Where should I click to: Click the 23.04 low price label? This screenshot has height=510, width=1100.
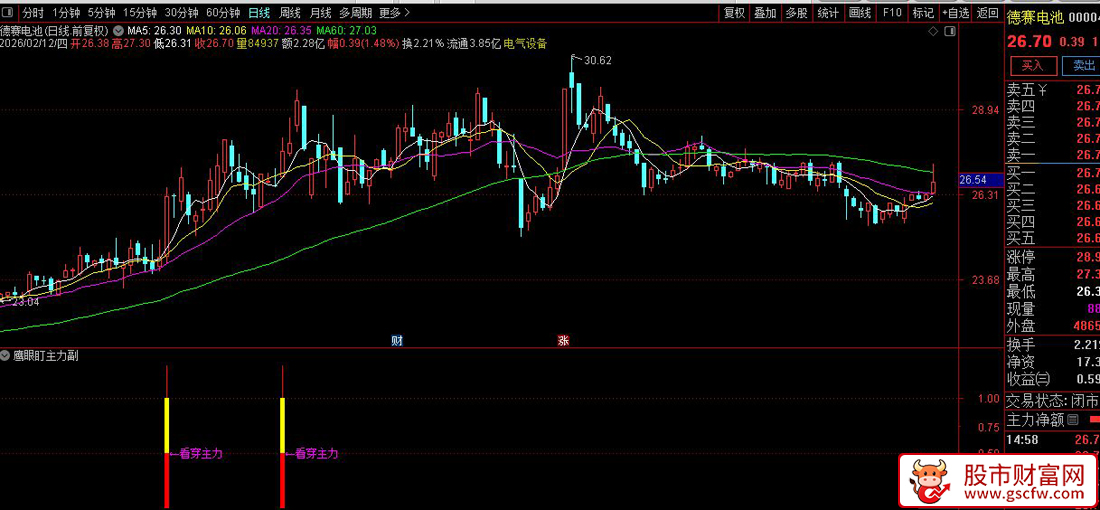point(25,302)
